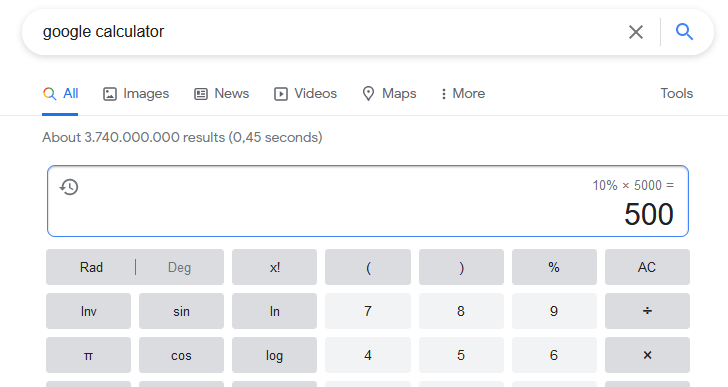
Task: Tap the ln natural log key
Action: click(x=274, y=311)
